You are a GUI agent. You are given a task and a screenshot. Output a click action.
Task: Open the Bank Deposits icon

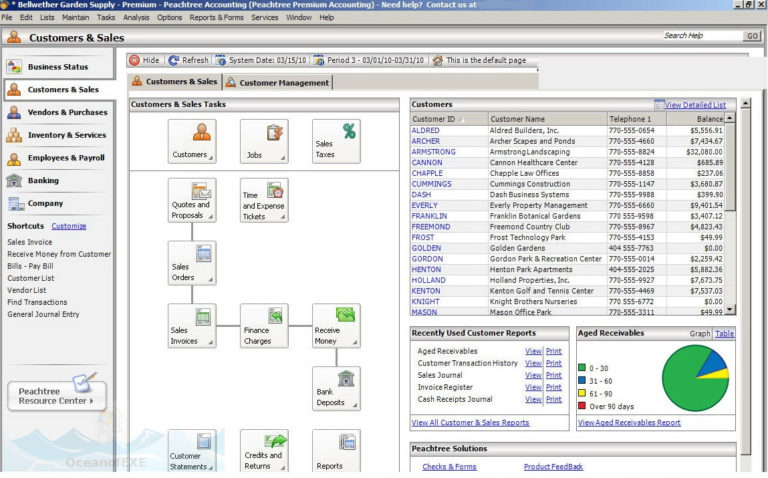[336, 388]
